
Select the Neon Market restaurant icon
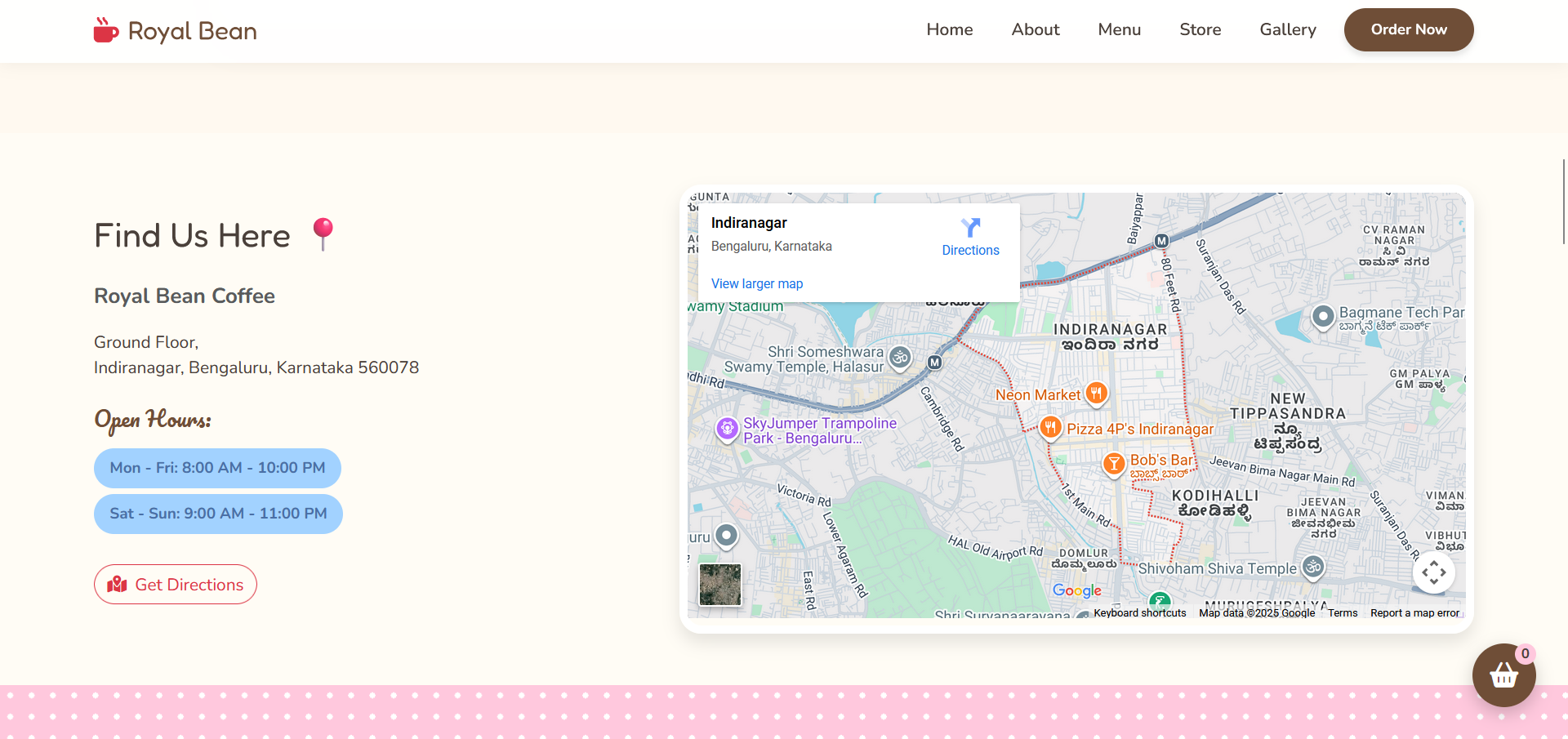(x=1095, y=394)
